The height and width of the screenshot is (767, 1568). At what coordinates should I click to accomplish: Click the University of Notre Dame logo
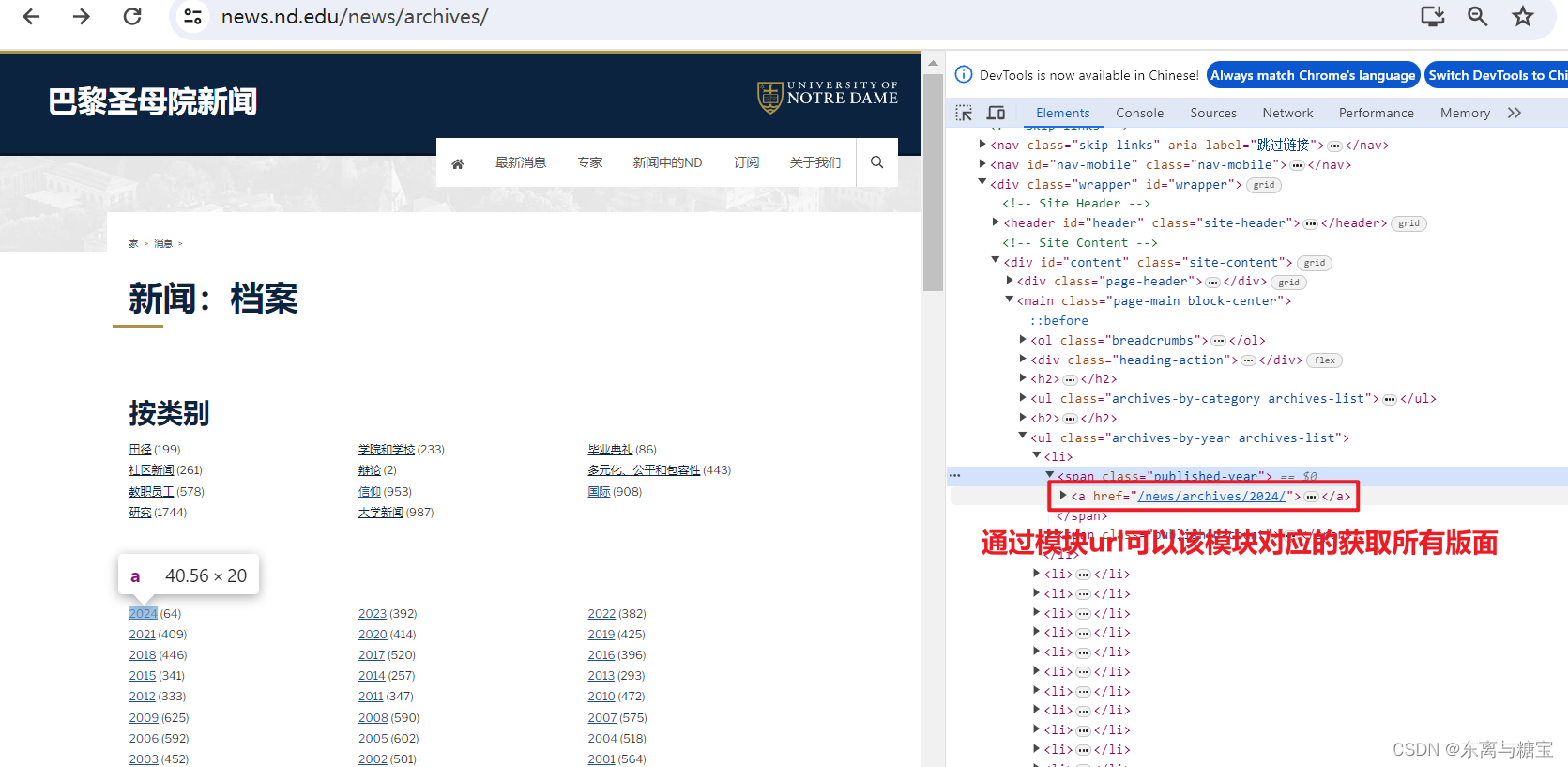(x=828, y=97)
